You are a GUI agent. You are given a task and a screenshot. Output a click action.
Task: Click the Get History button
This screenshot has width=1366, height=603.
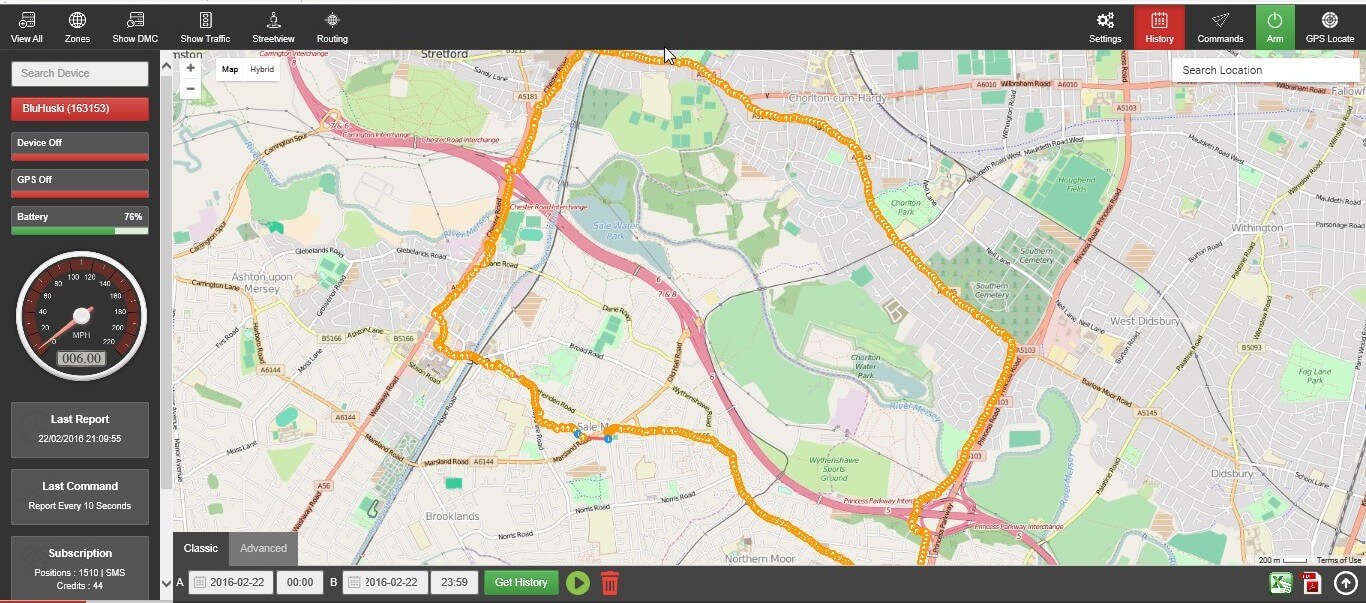point(521,583)
